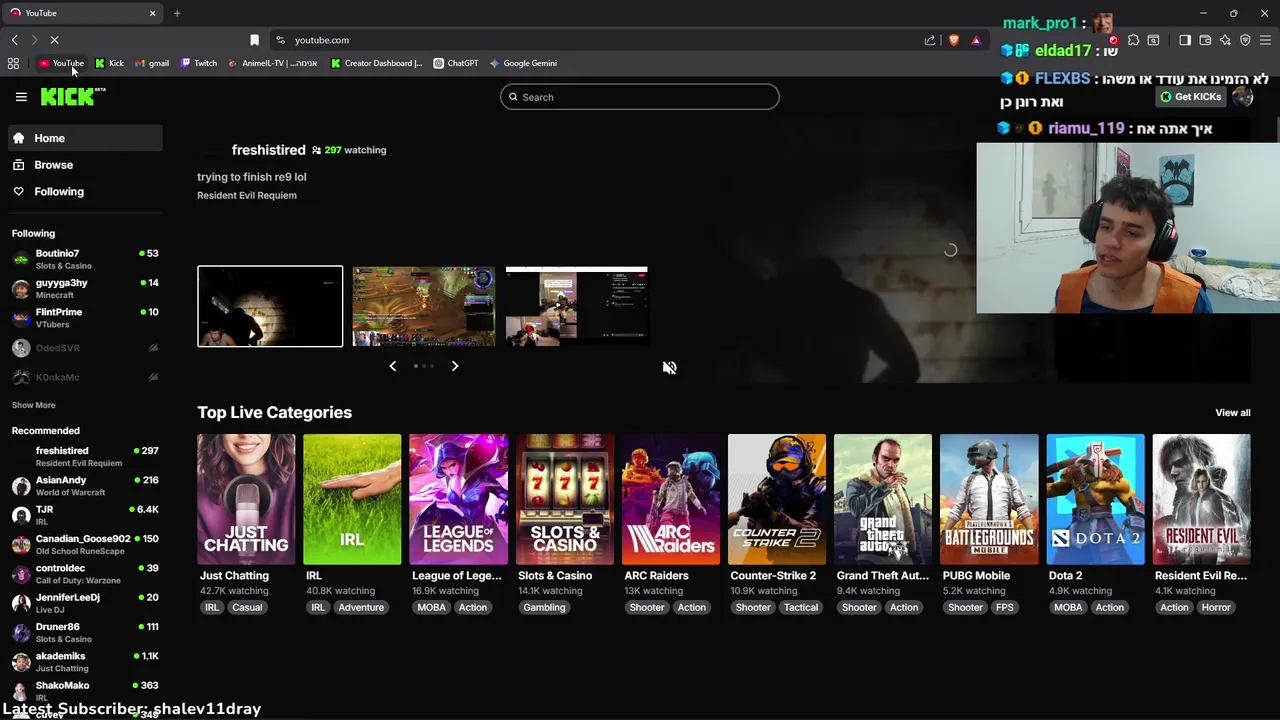The image size is (1280, 720).
Task: Open new browser tab
Action: [x=177, y=13]
